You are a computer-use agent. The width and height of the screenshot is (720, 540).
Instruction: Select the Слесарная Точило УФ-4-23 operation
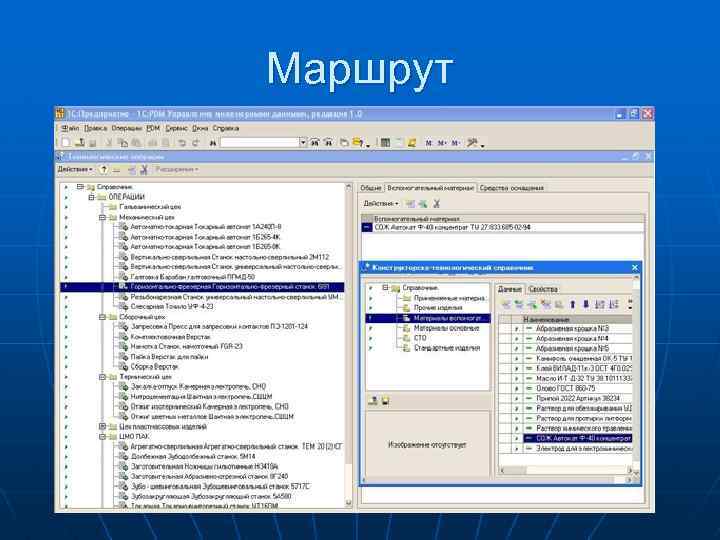[x=172, y=307]
